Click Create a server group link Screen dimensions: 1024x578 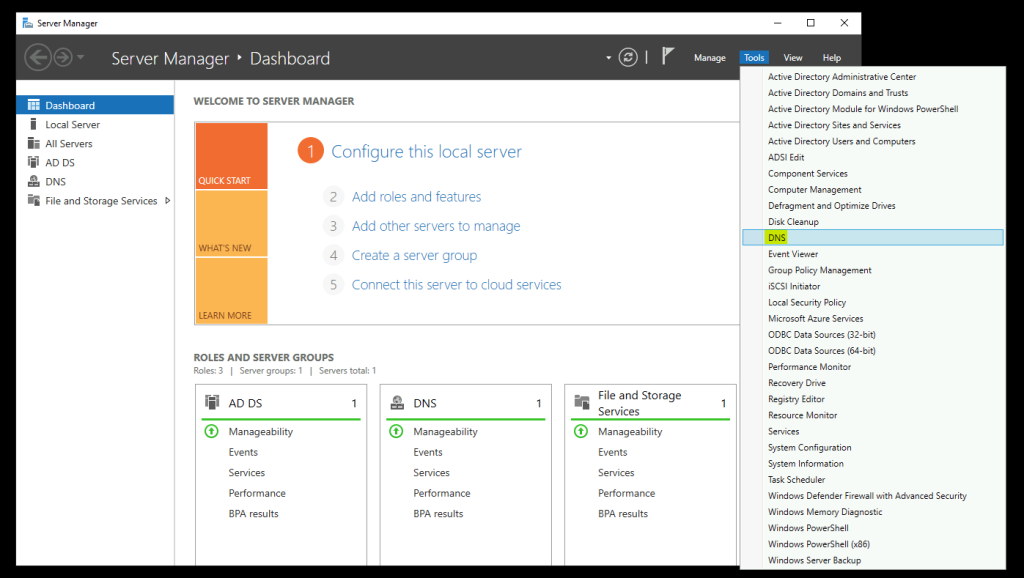click(414, 255)
